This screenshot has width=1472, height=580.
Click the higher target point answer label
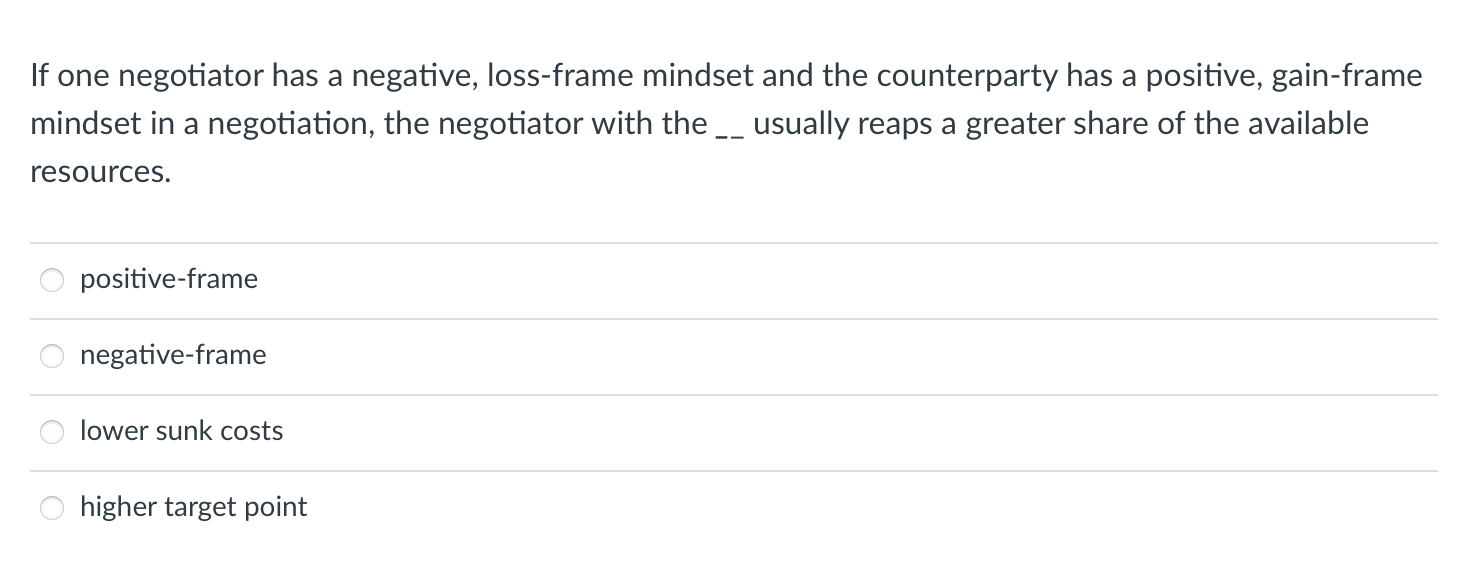[193, 507]
